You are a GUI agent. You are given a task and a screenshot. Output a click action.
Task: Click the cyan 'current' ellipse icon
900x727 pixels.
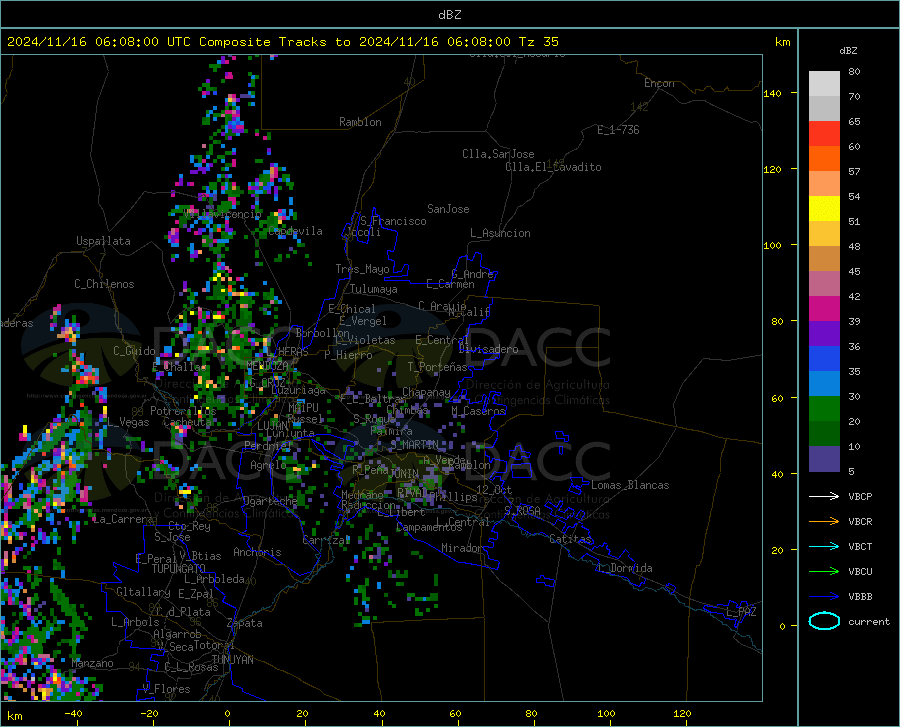click(x=824, y=621)
